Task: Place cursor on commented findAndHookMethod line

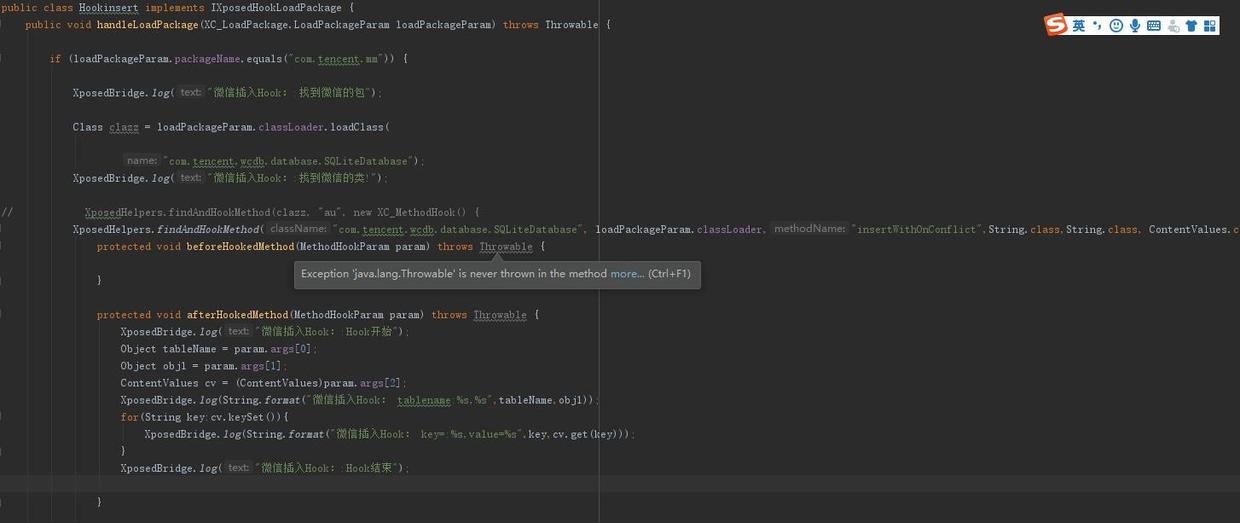Action: point(280,213)
